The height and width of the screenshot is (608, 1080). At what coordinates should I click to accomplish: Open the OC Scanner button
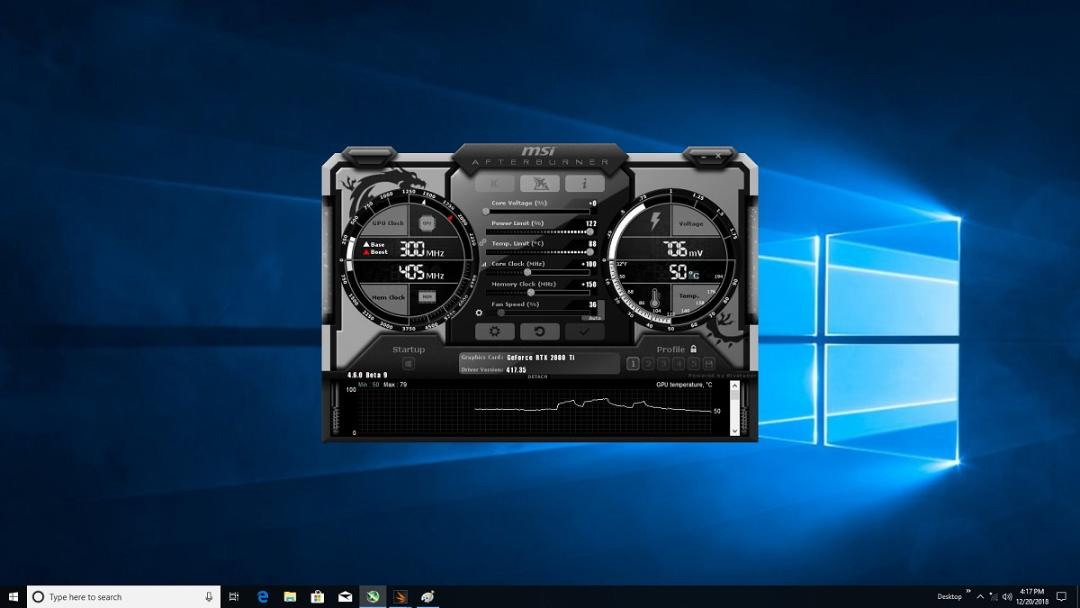tap(539, 183)
